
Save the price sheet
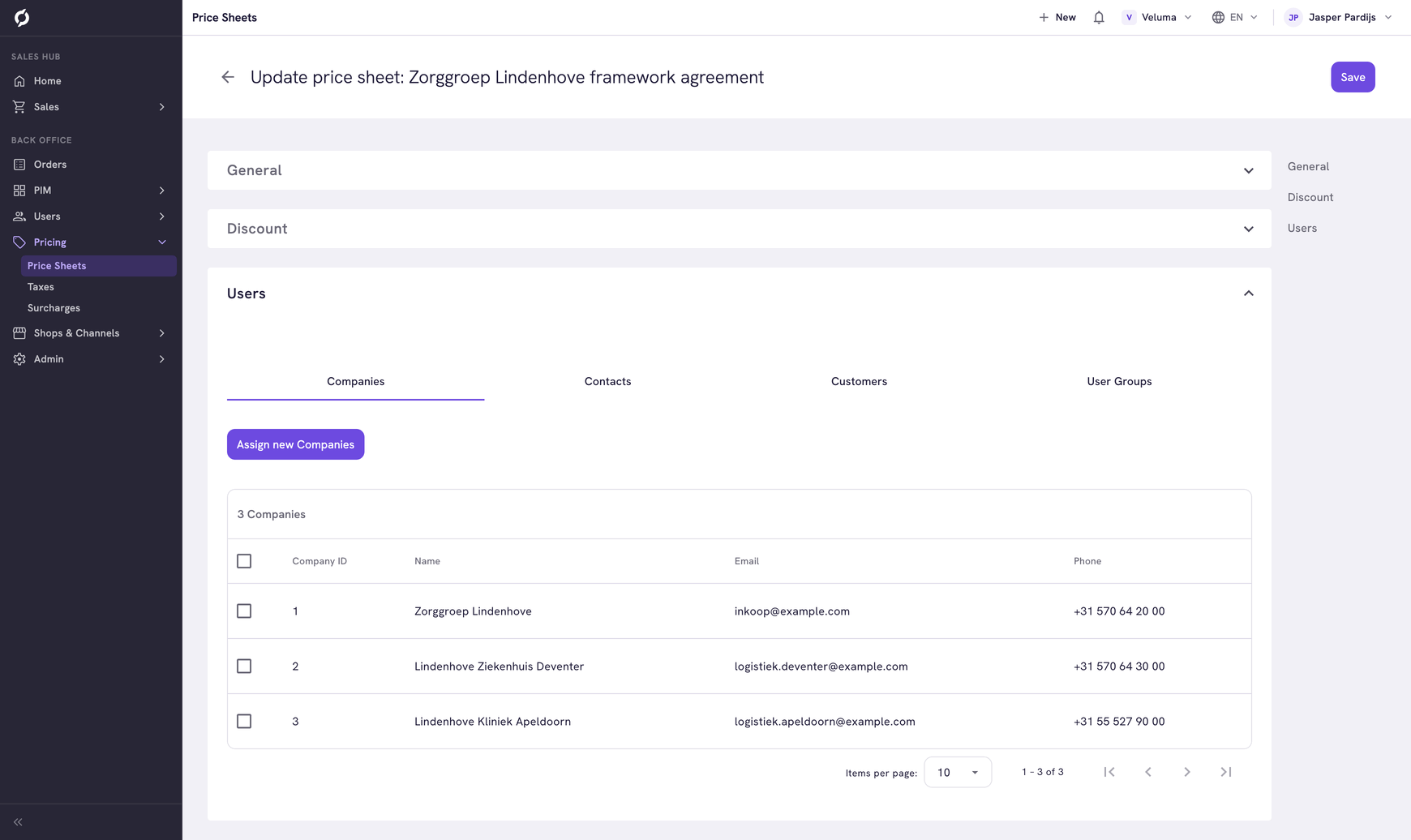(x=1353, y=77)
